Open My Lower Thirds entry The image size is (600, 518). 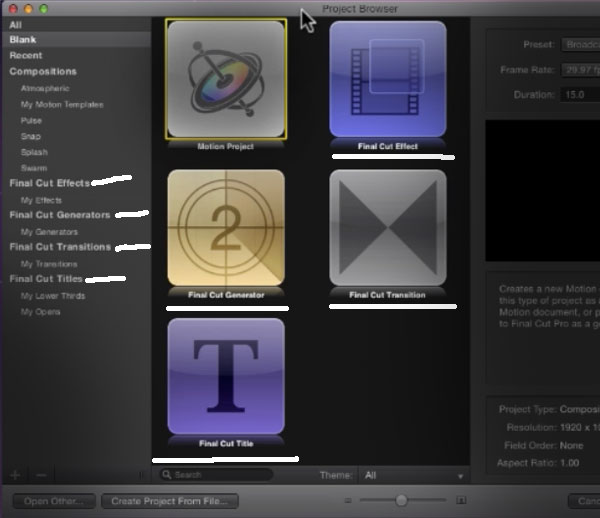[53, 296]
